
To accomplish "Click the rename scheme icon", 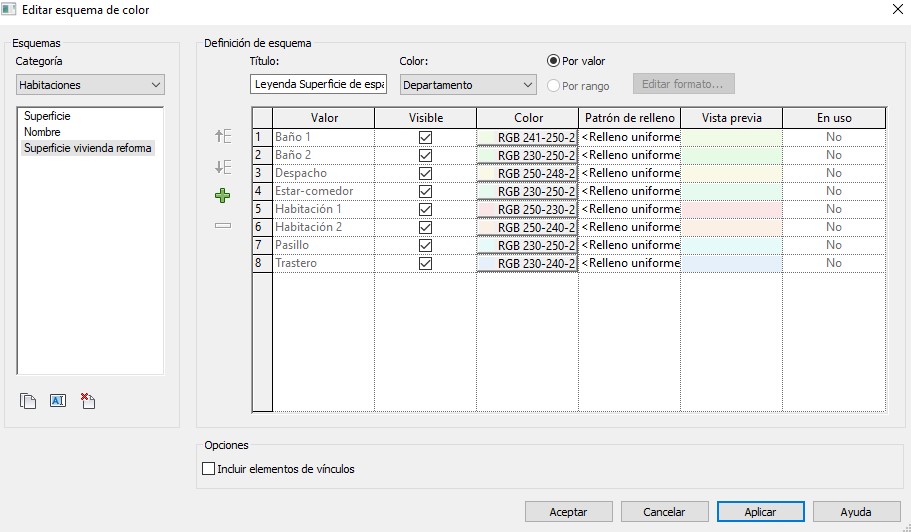I will (x=57, y=401).
